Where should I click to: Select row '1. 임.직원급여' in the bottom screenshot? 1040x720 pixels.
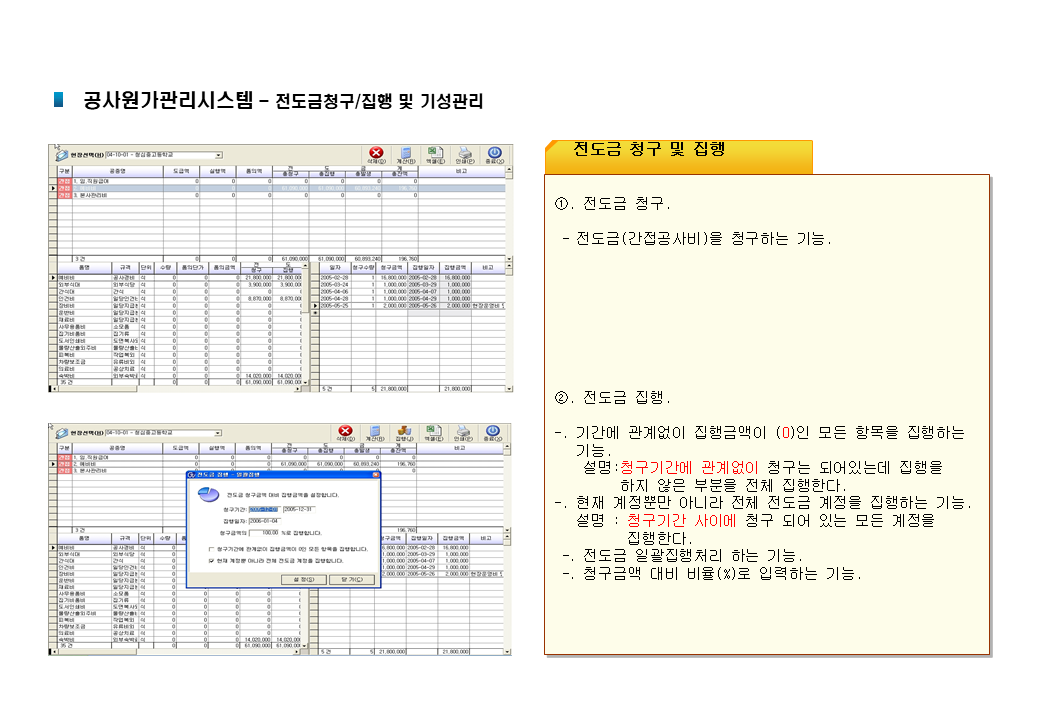[x=281, y=457]
